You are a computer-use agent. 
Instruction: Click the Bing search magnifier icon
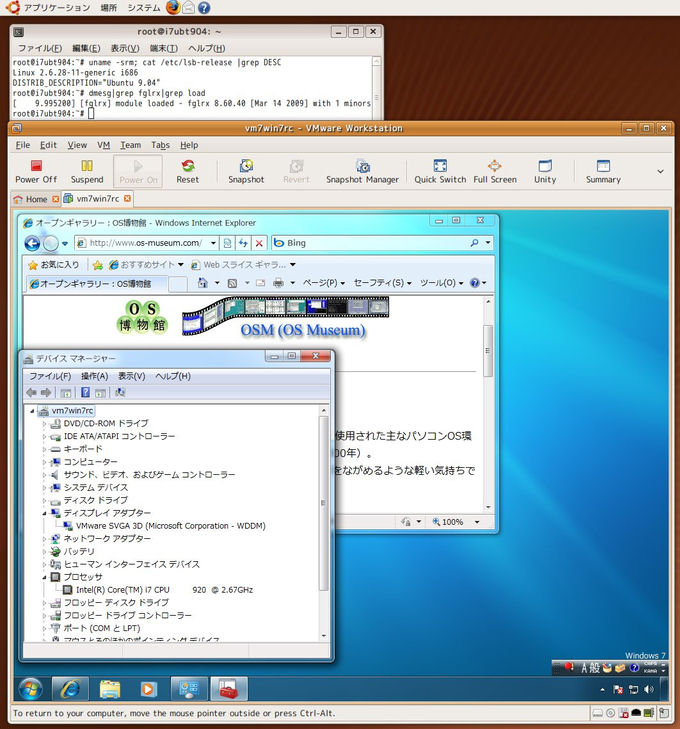(474, 243)
